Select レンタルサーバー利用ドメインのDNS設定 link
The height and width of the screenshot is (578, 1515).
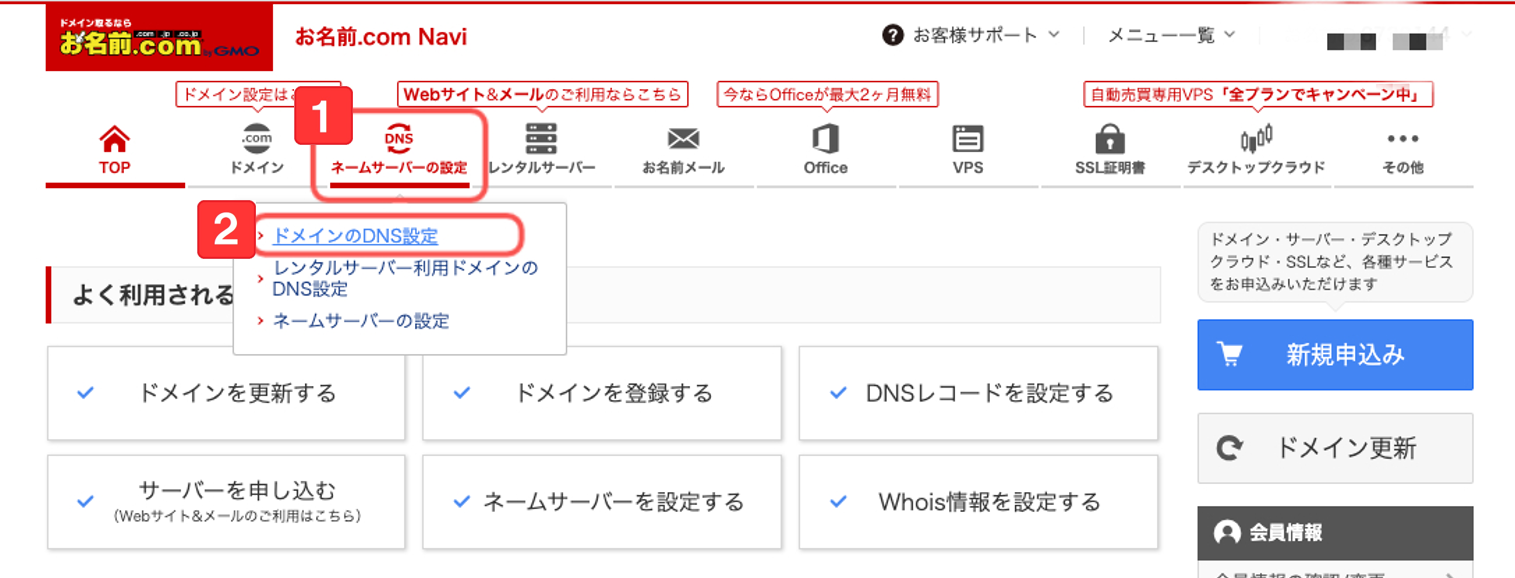(405, 278)
